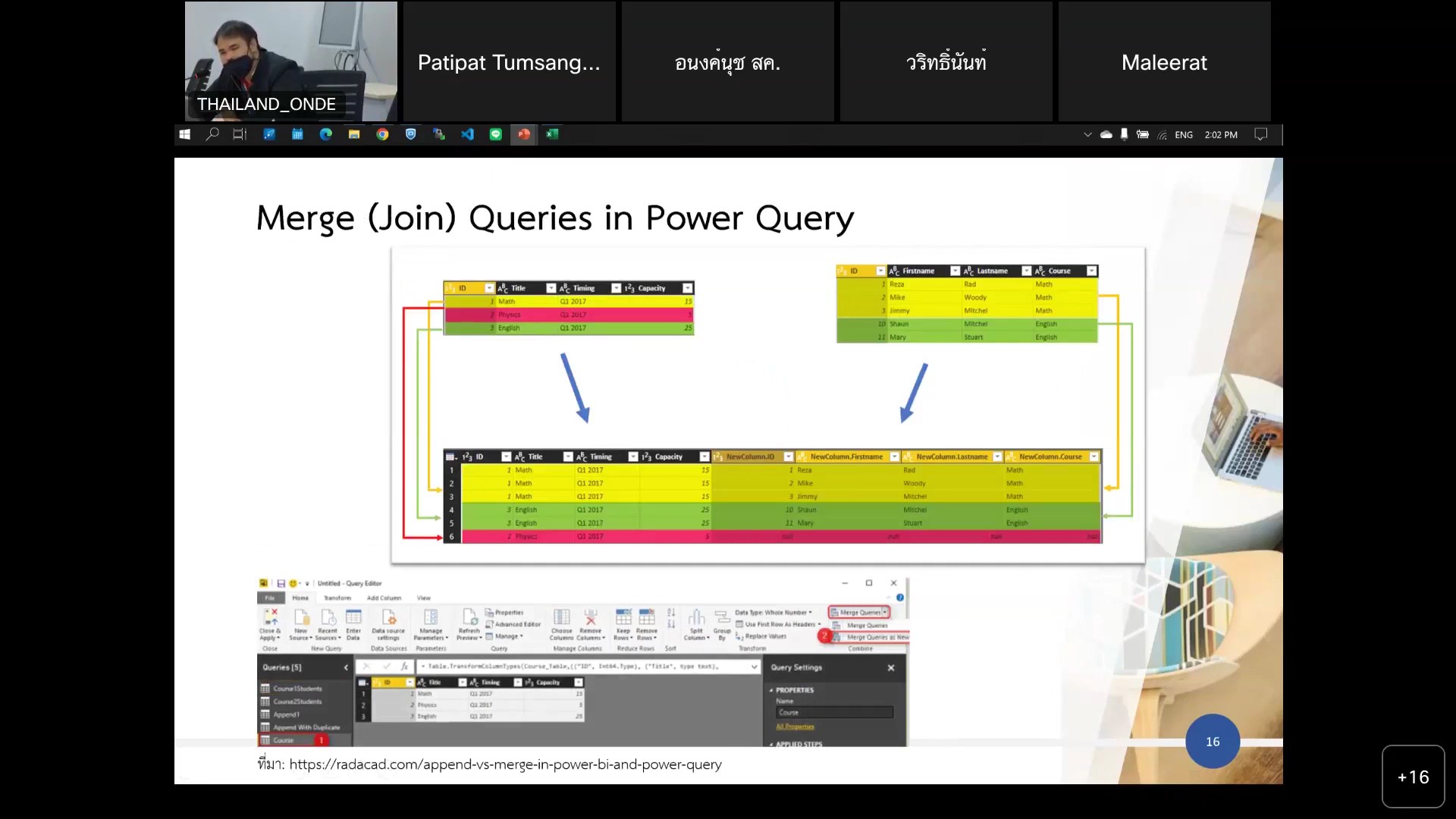This screenshot has height=819, width=1456.
Task: Click the Windows Start button
Action: (184, 134)
